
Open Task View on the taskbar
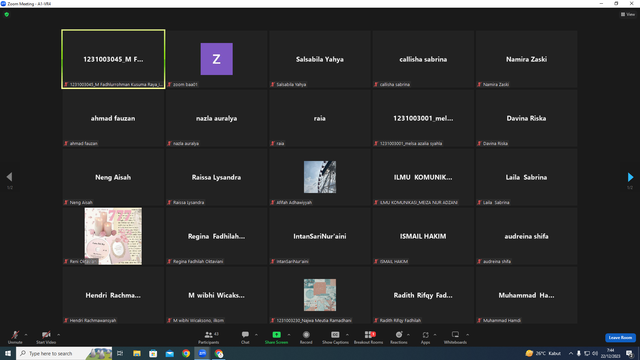click(x=120, y=353)
